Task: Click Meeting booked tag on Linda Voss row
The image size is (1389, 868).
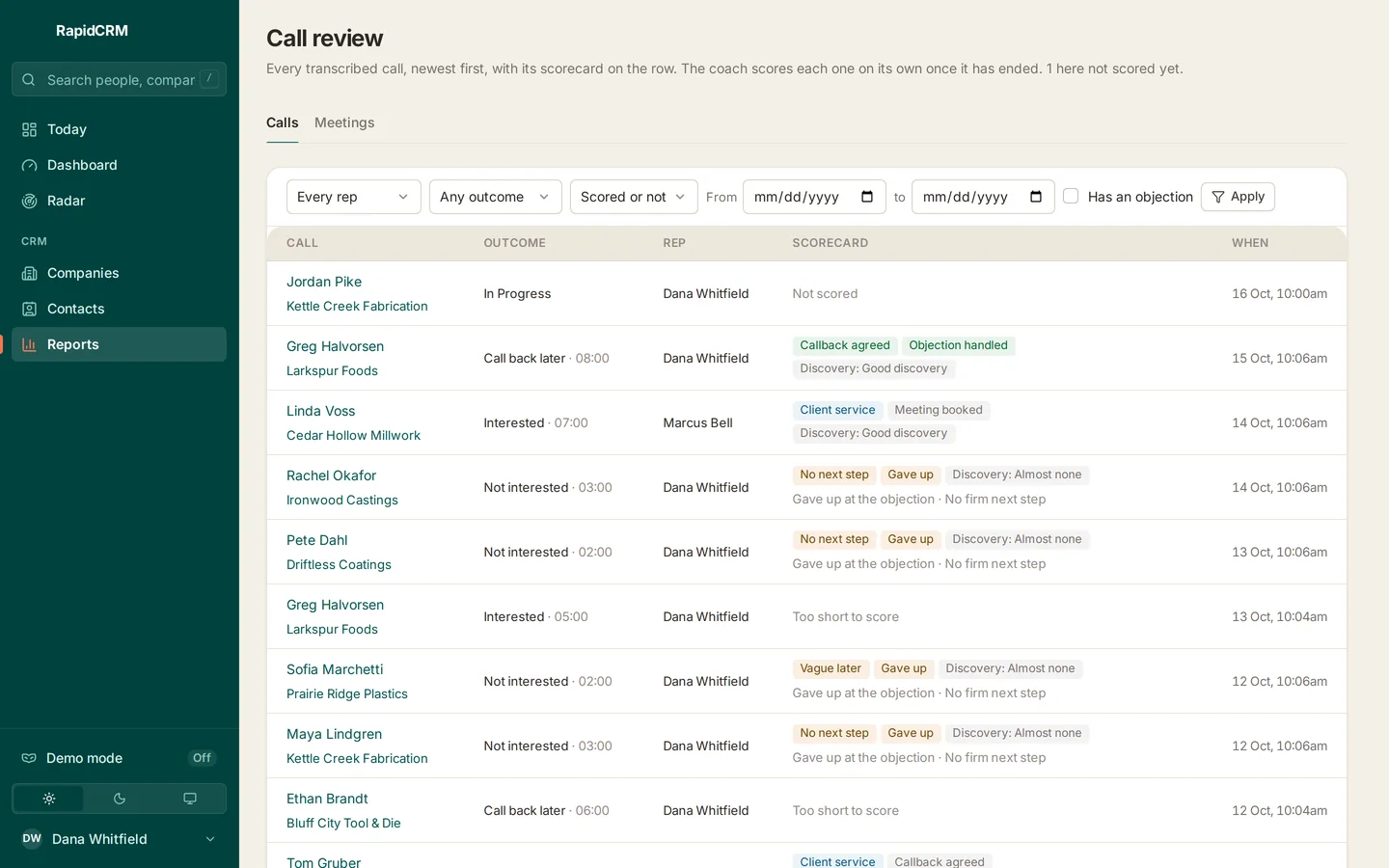Action: [939, 410]
